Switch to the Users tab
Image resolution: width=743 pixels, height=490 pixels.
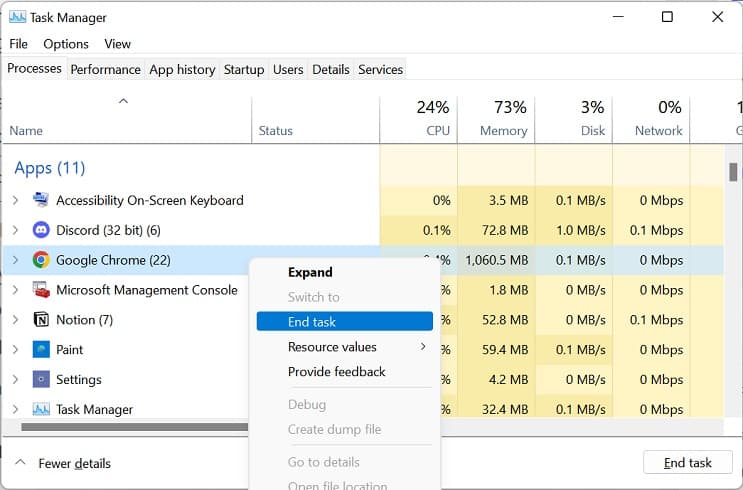click(x=288, y=70)
